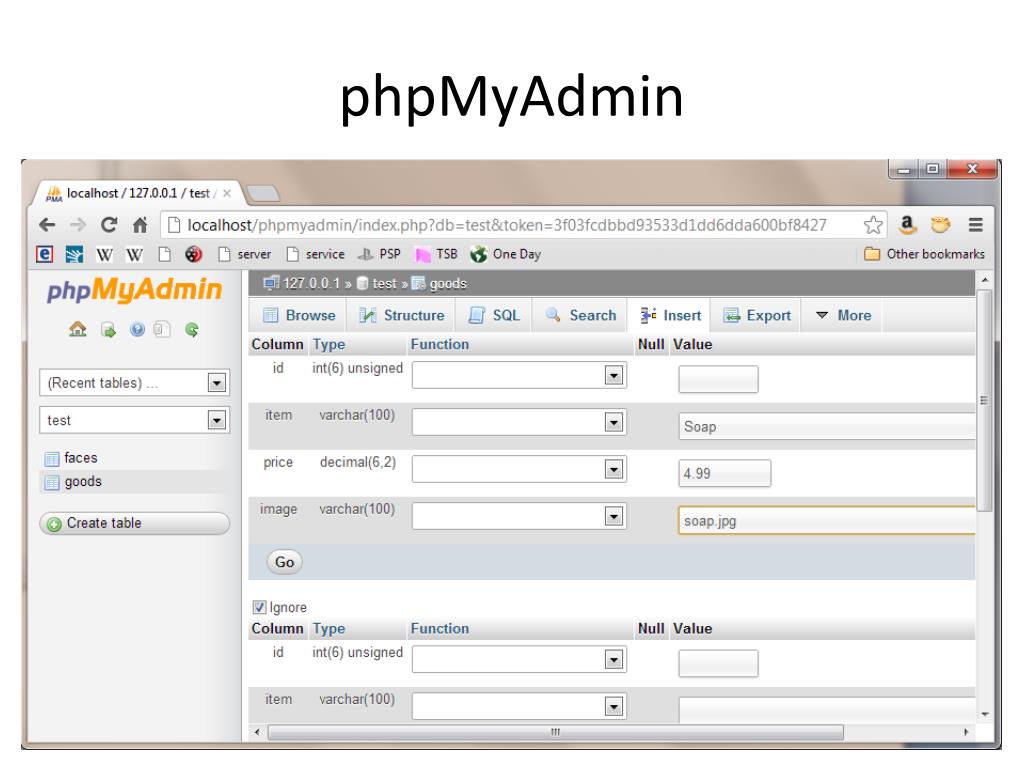Open the TSB bookmark
Viewport: 1024px width, 768px height.
pyautogui.click(x=436, y=254)
